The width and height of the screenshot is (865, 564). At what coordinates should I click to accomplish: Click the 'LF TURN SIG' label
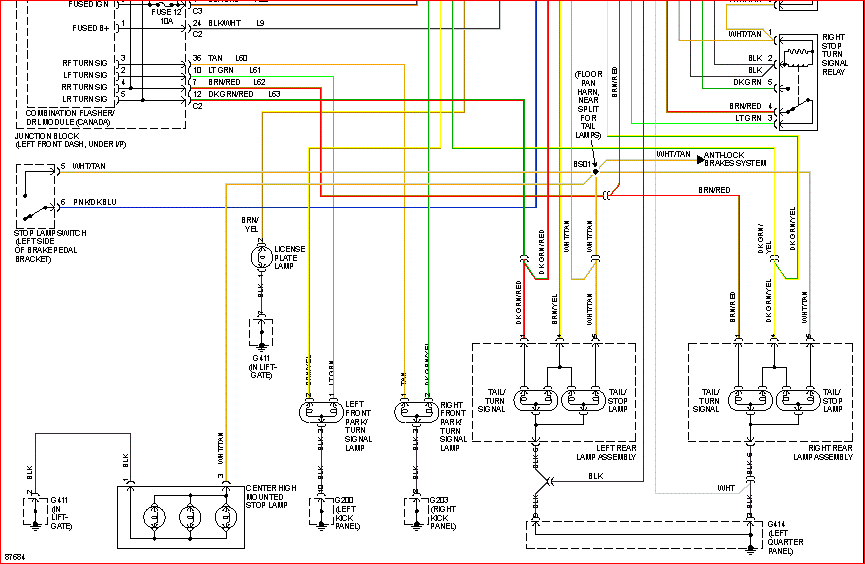(85, 75)
